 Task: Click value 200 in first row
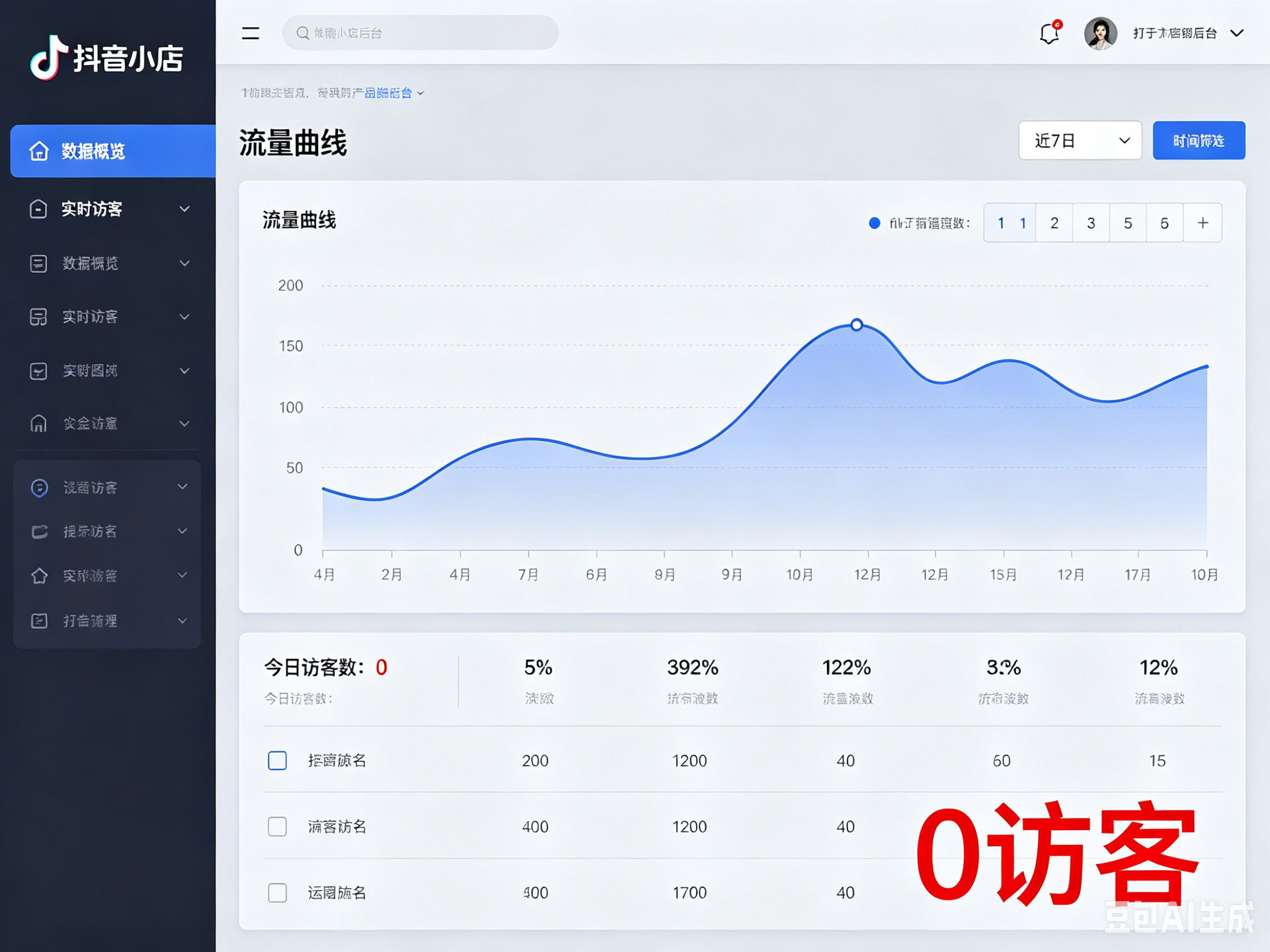coord(535,760)
